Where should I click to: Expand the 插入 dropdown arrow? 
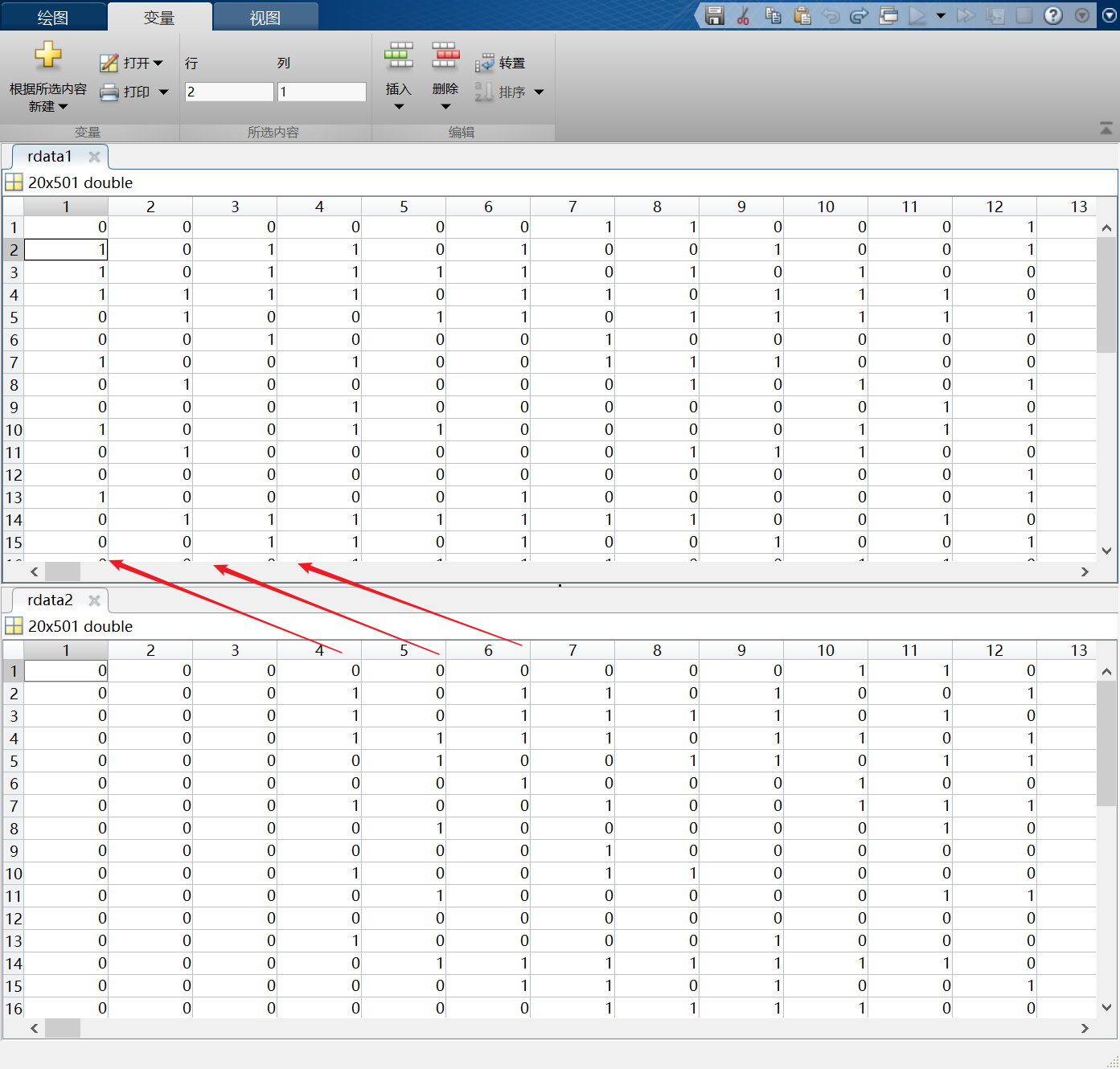(x=399, y=107)
